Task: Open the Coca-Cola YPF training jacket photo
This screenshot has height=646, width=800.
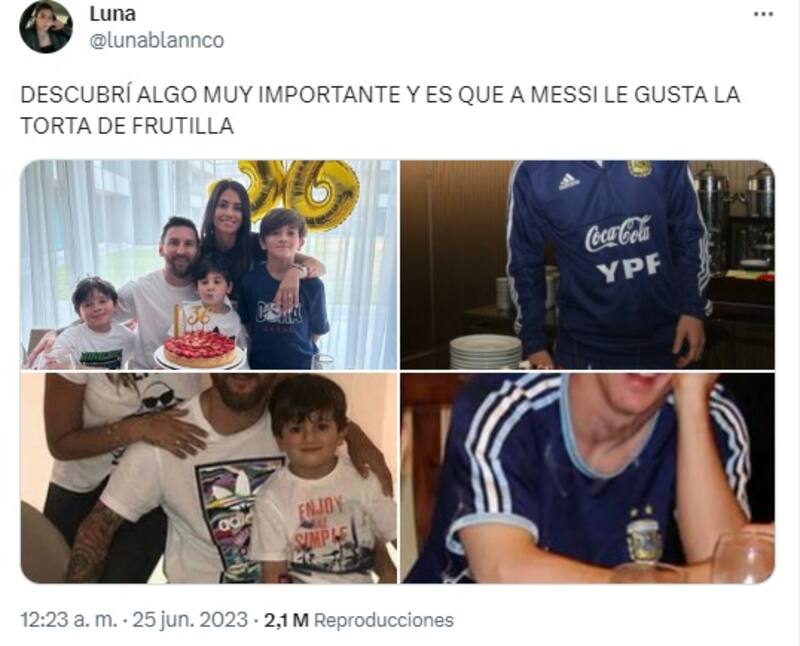Action: [587, 264]
